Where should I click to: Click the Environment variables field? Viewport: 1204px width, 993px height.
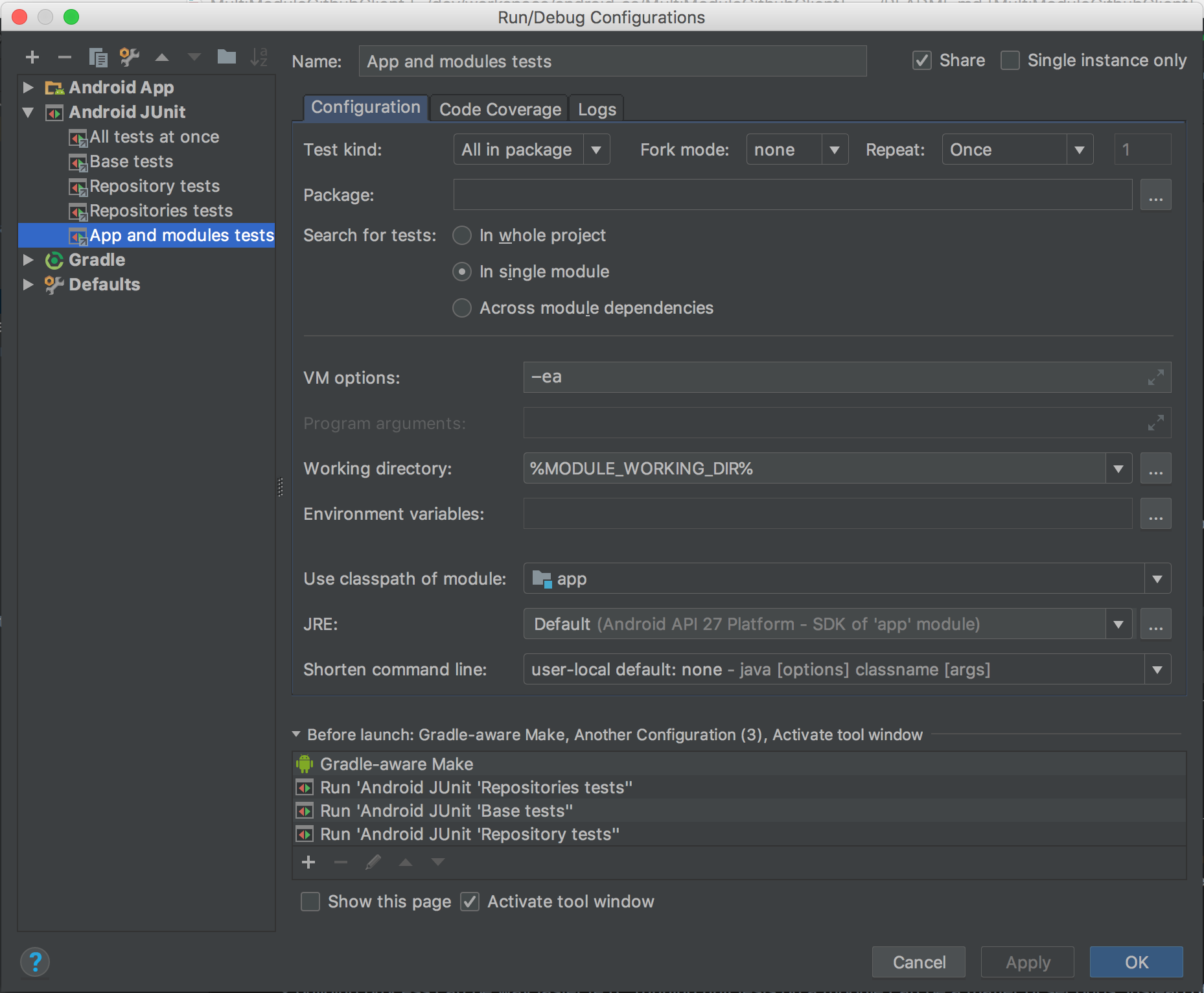point(828,514)
